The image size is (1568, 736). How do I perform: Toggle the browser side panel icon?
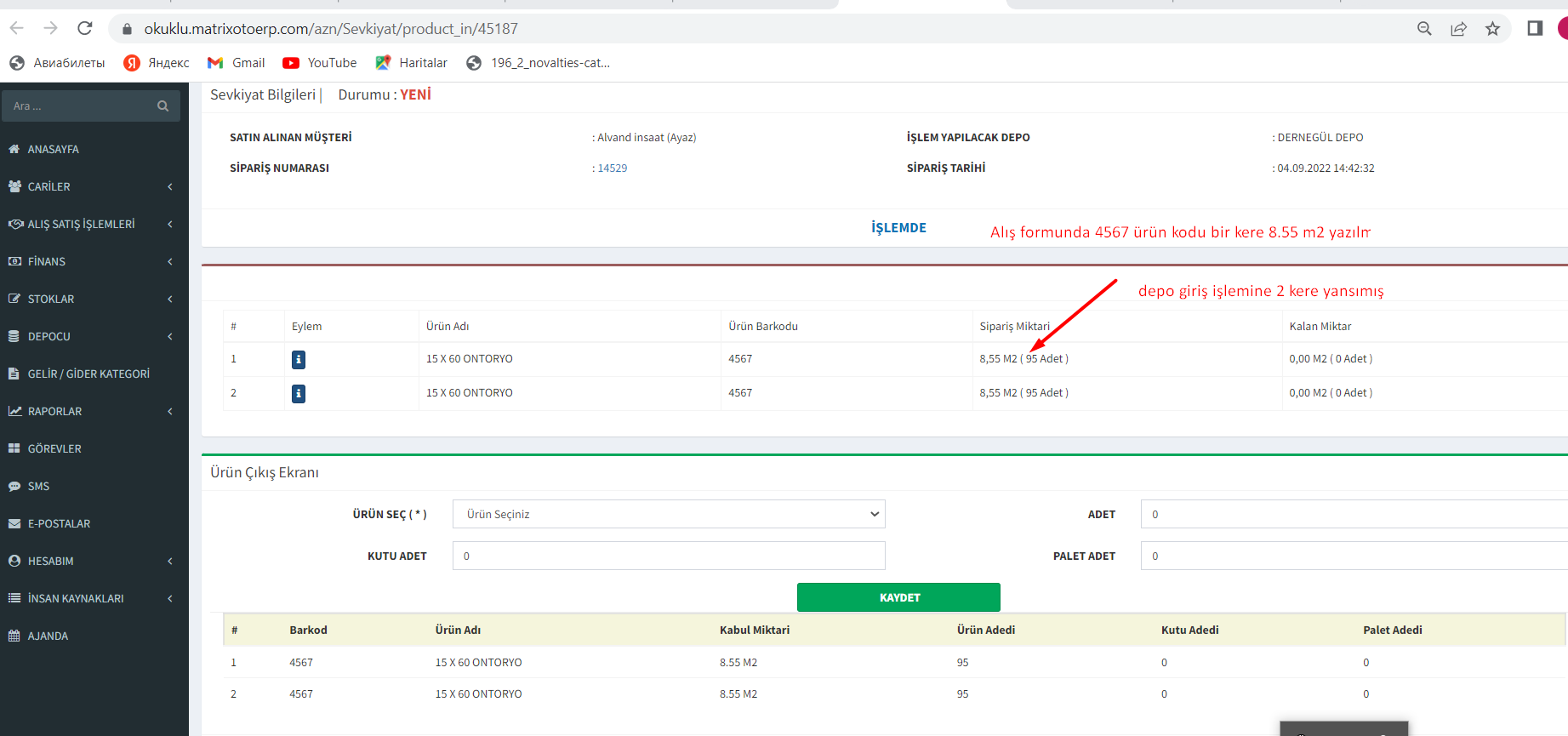(x=1535, y=29)
